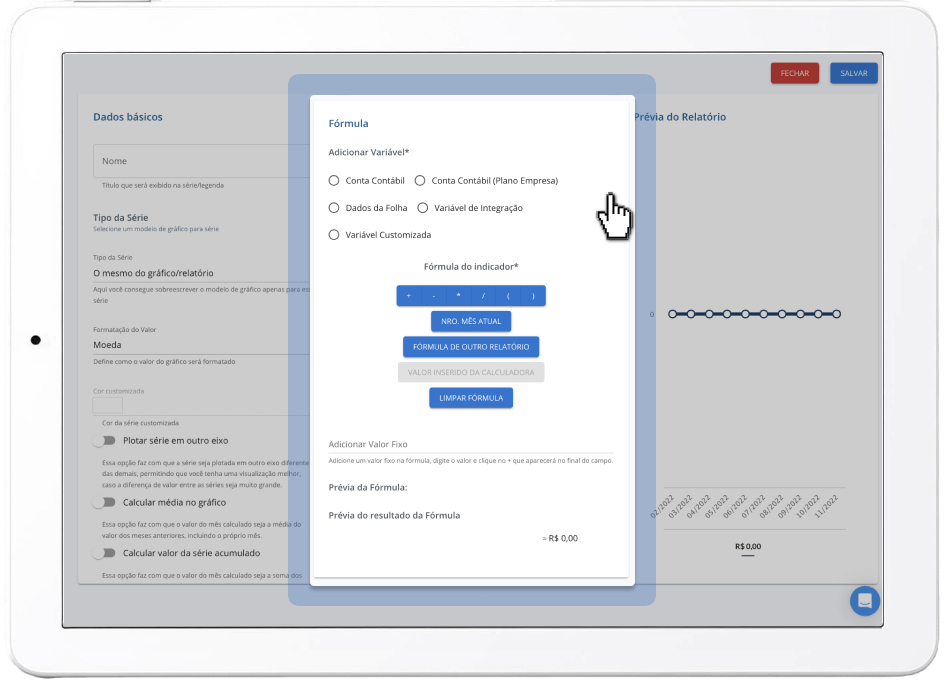Open Formatação do Valor Moeda dropdown
Screen dimensions: 944x681
(x=201, y=344)
